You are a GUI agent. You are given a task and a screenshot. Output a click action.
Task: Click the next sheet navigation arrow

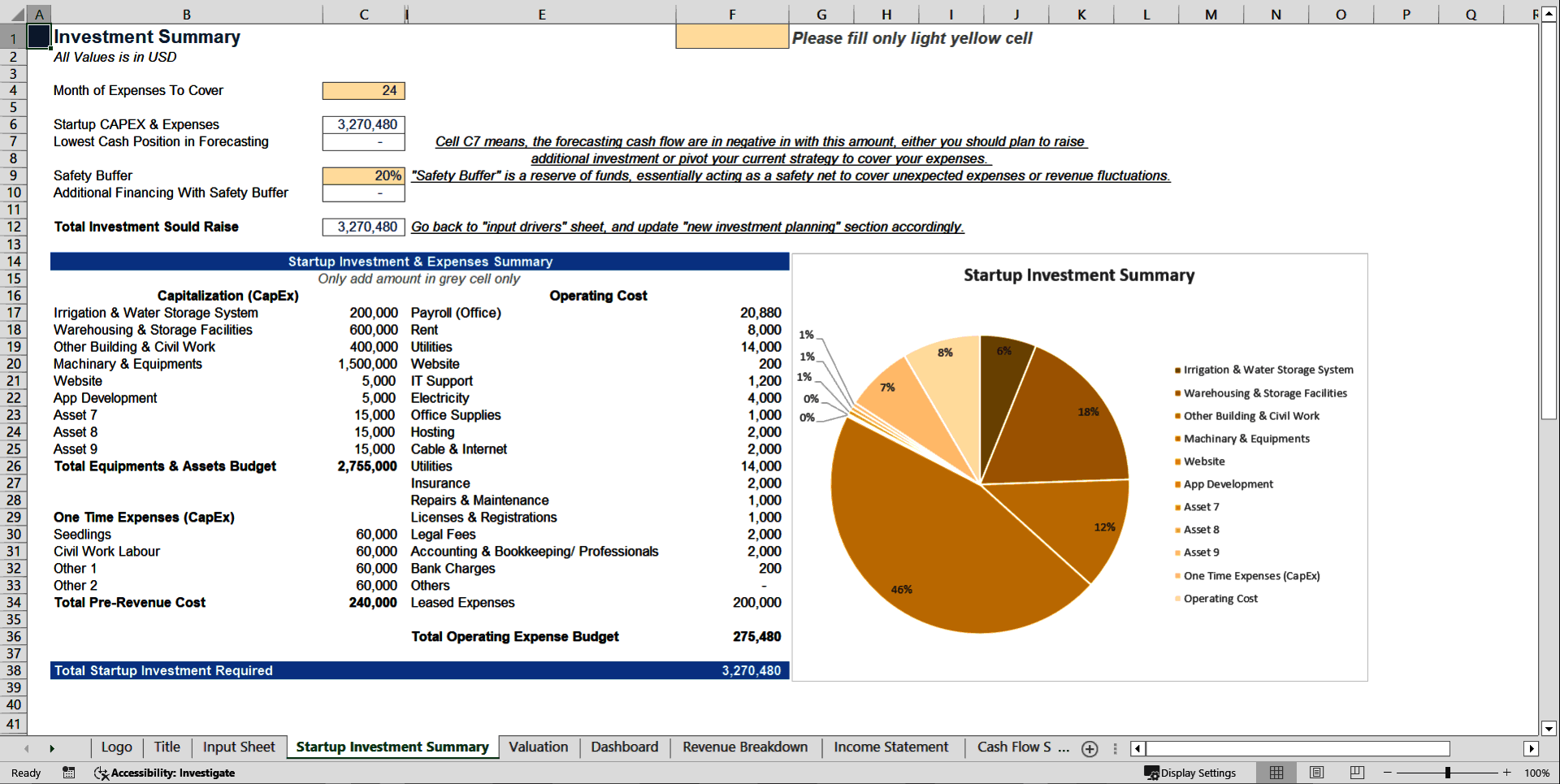(53, 748)
